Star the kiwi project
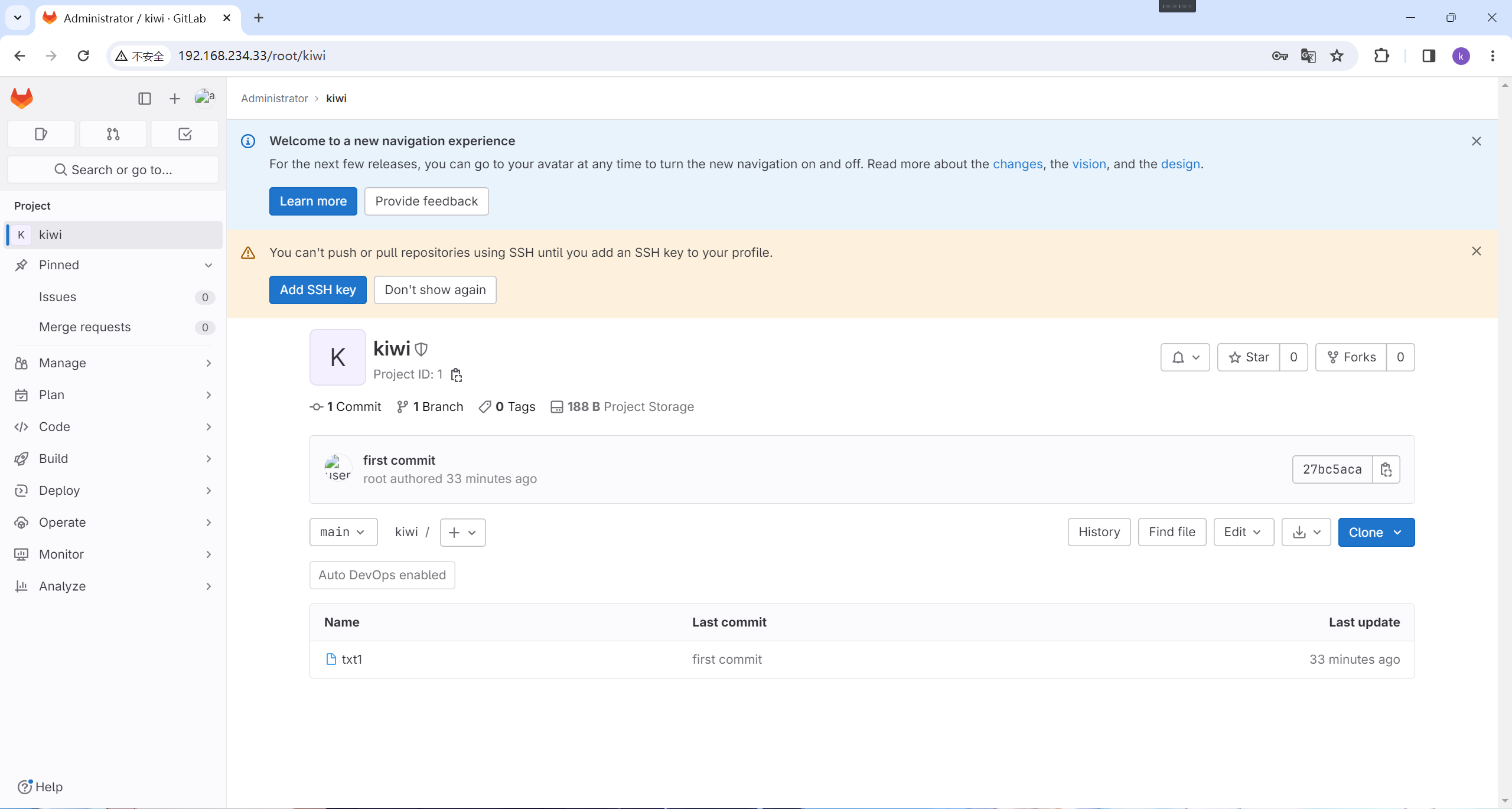This screenshot has width=1512, height=809. tap(1249, 357)
